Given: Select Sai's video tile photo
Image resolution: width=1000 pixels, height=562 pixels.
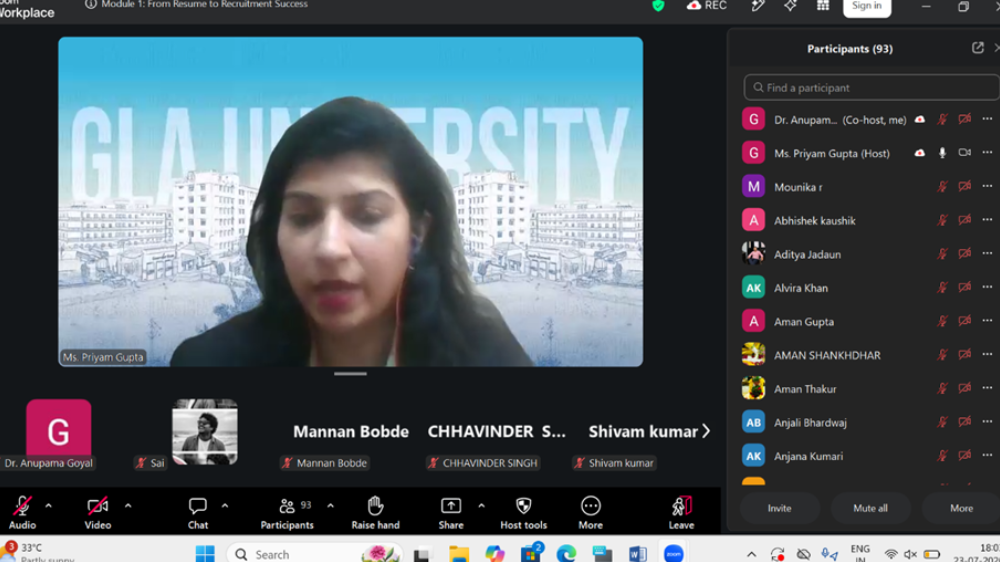Looking at the screenshot, I should [205, 432].
